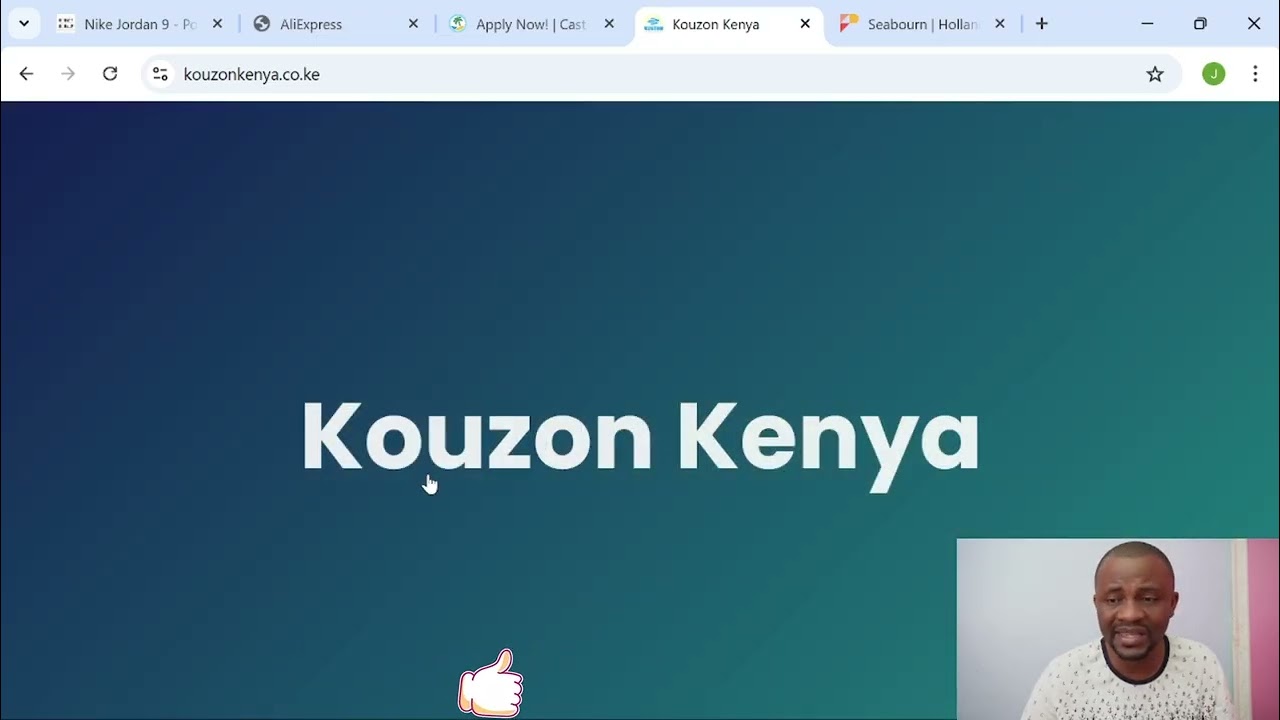Close the Seabourn tab
Image resolution: width=1280 pixels, height=720 pixels.
tap(999, 24)
